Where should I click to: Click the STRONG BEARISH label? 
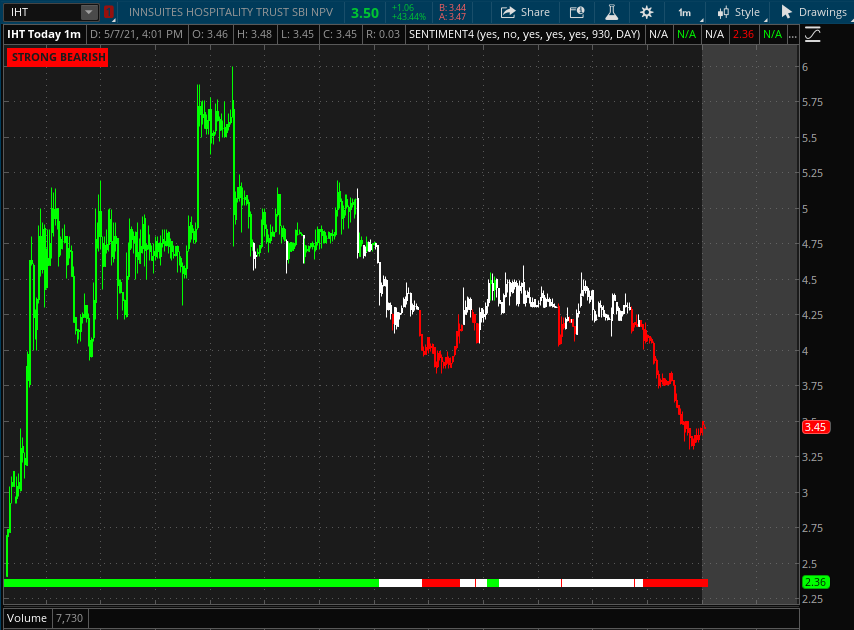58,57
